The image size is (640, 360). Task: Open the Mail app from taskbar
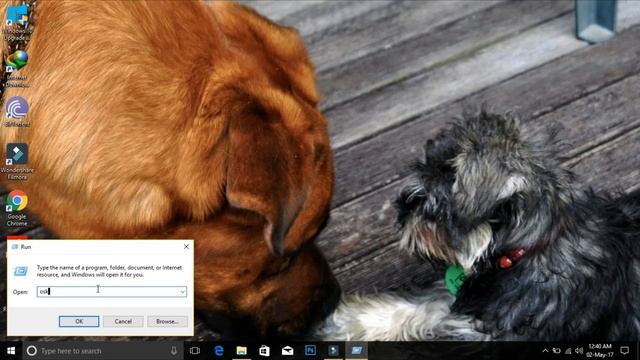(x=287, y=351)
